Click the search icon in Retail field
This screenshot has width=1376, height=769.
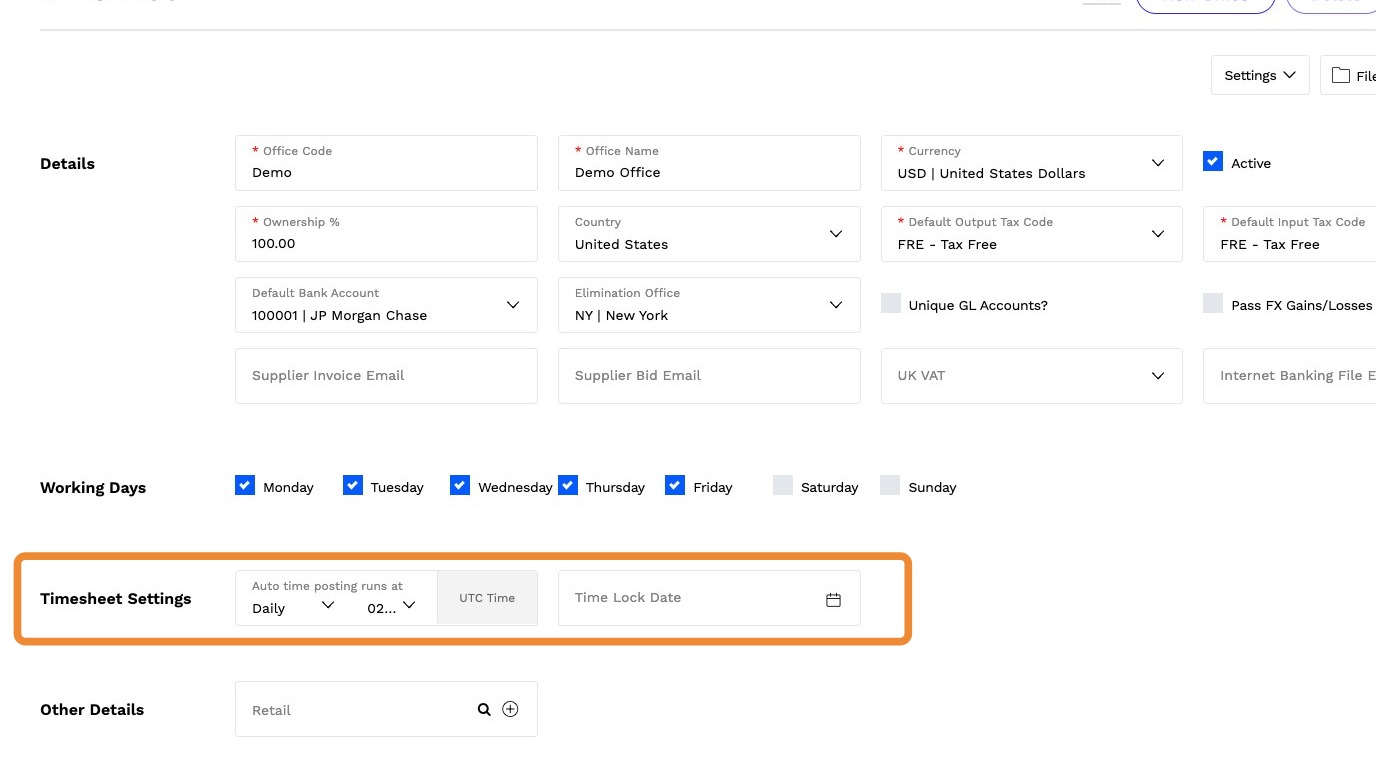pos(484,709)
